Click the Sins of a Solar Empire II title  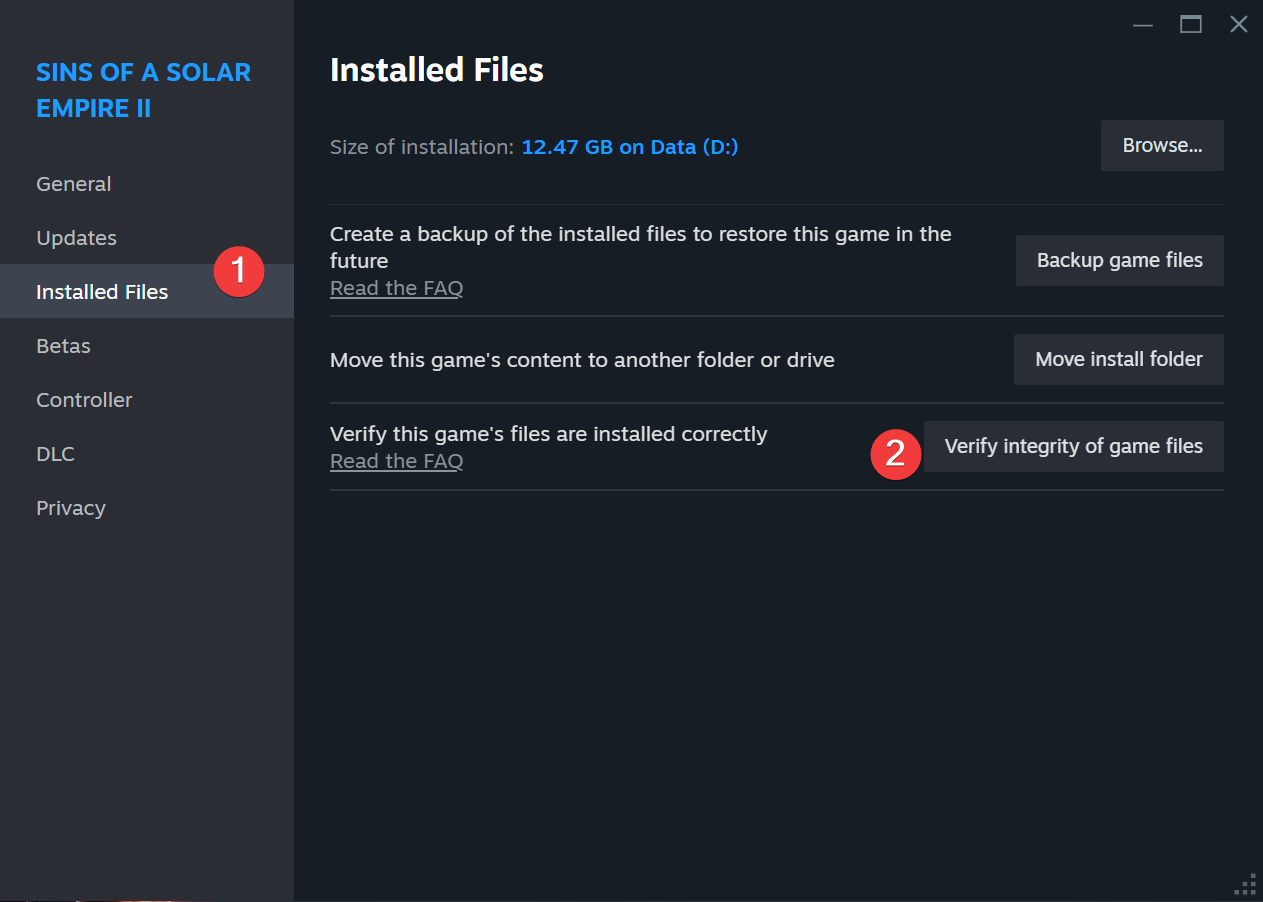tap(144, 90)
